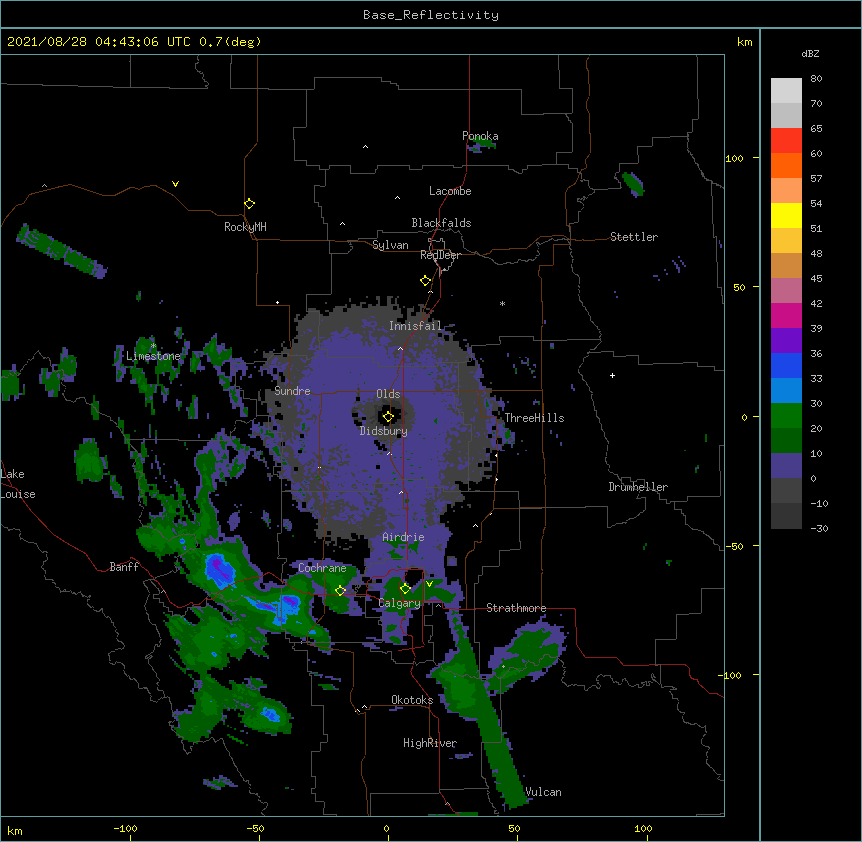This screenshot has width=862, height=842.
Task: Click the dBZ legend heading
Action: tap(810, 53)
